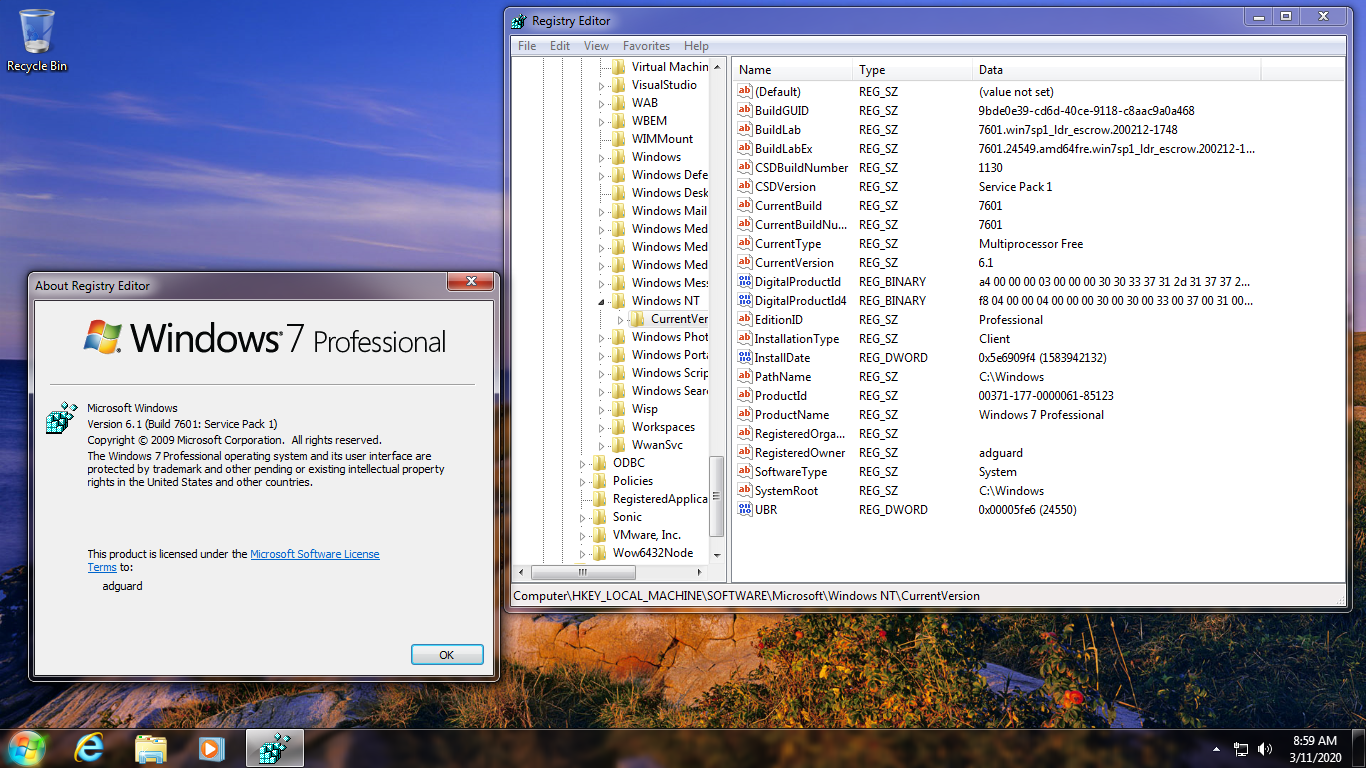Select the CurrentBuild value name

coord(788,206)
